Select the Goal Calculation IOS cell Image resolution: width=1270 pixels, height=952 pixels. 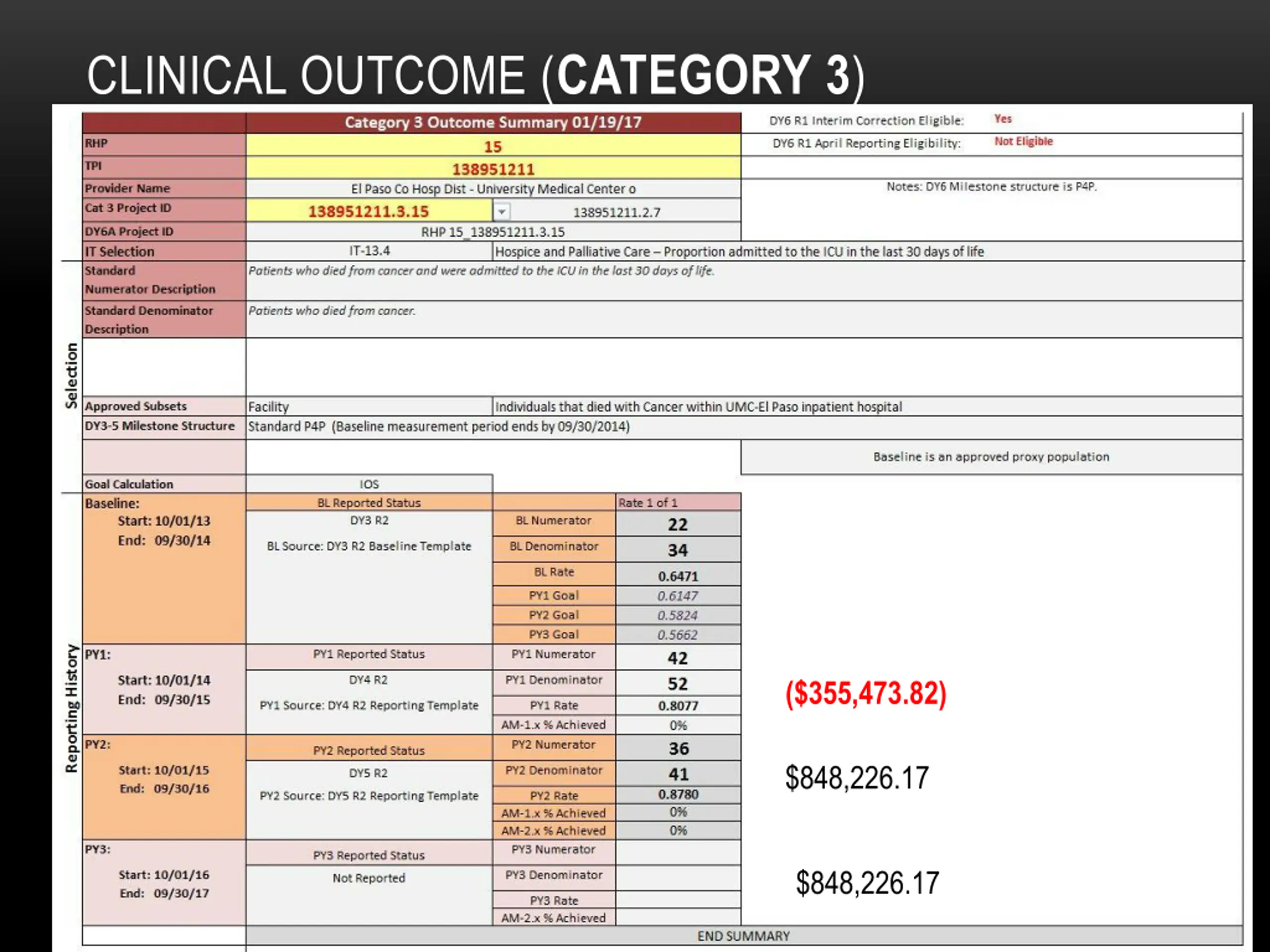(x=369, y=484)
